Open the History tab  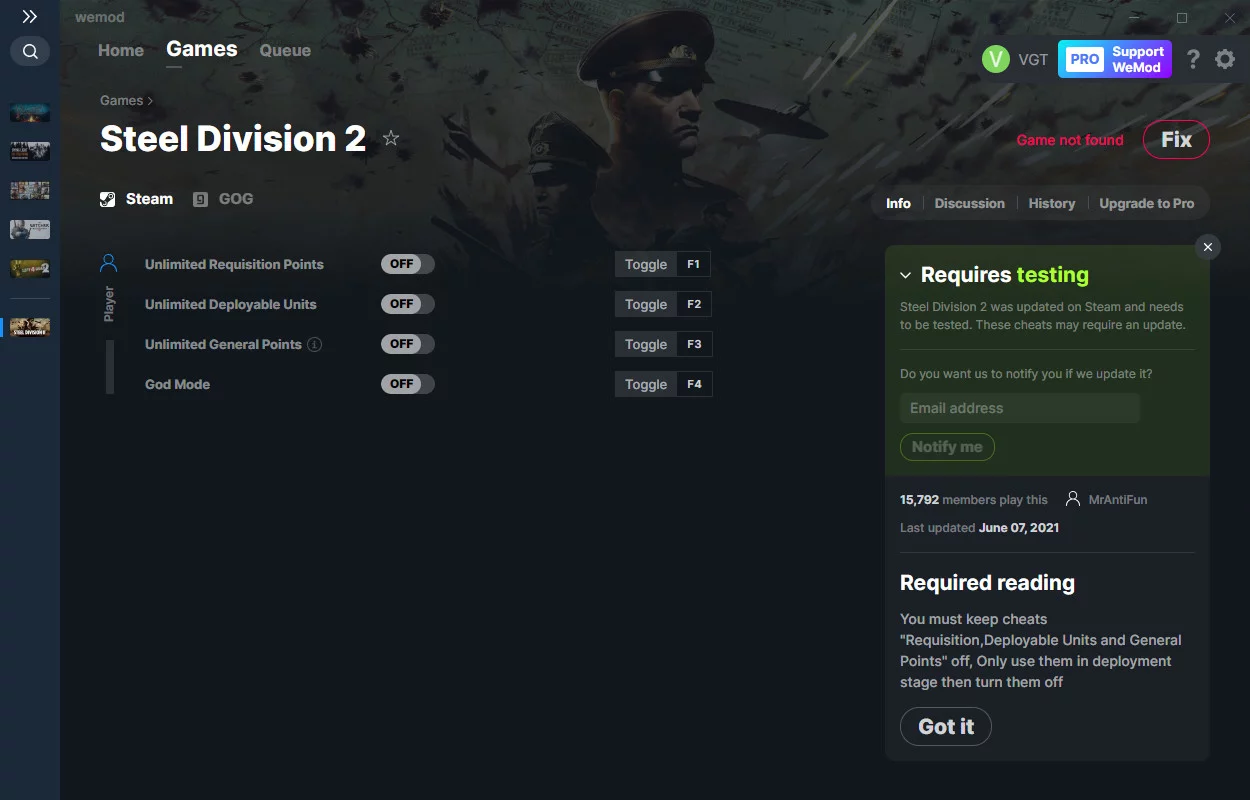click(x=1052, y=203)
